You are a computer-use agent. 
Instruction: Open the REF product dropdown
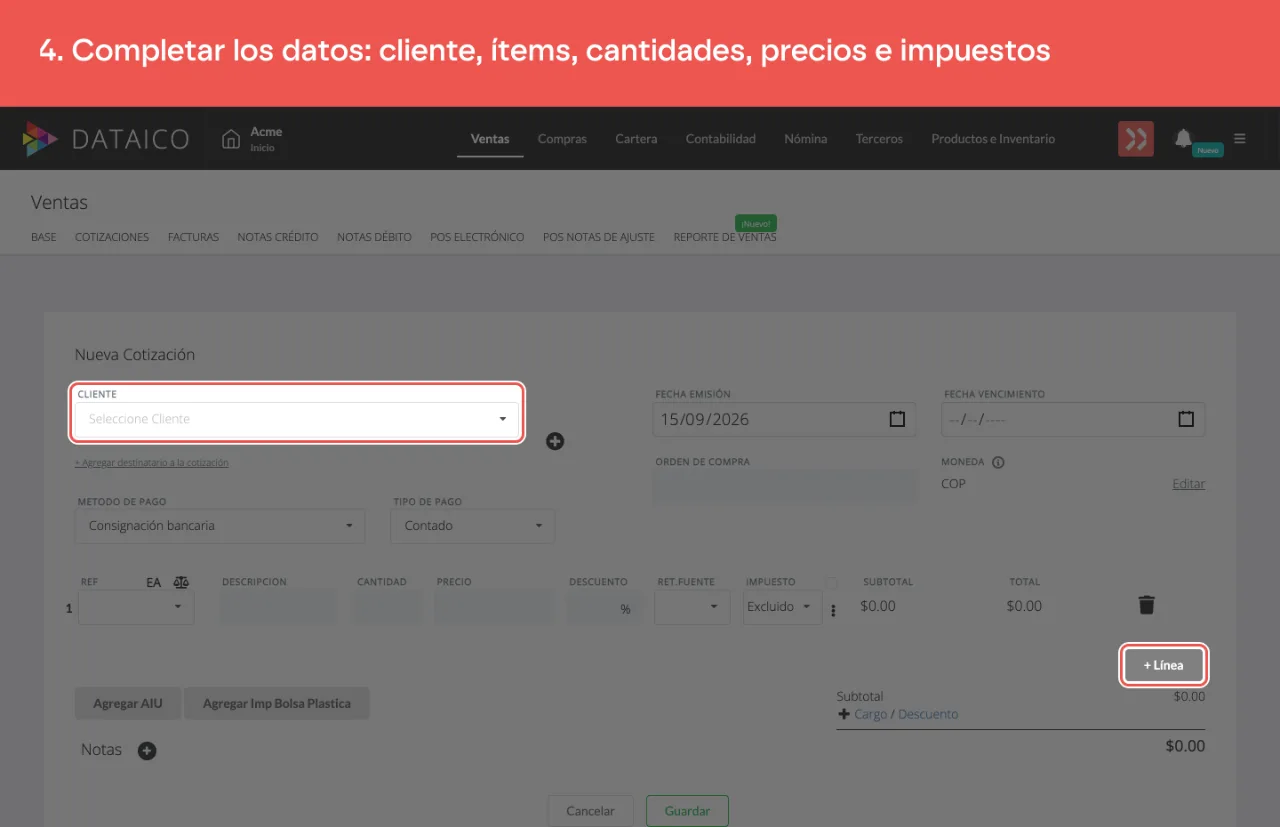pyautogui.click(x=136, y=607)
